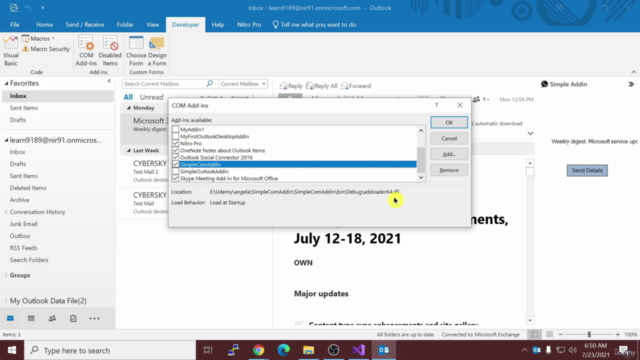Image resolution: width=640 pixels, height=360 pixels.
Task: Expand My Outlook Data File(2)
Action: pos(6,301)
